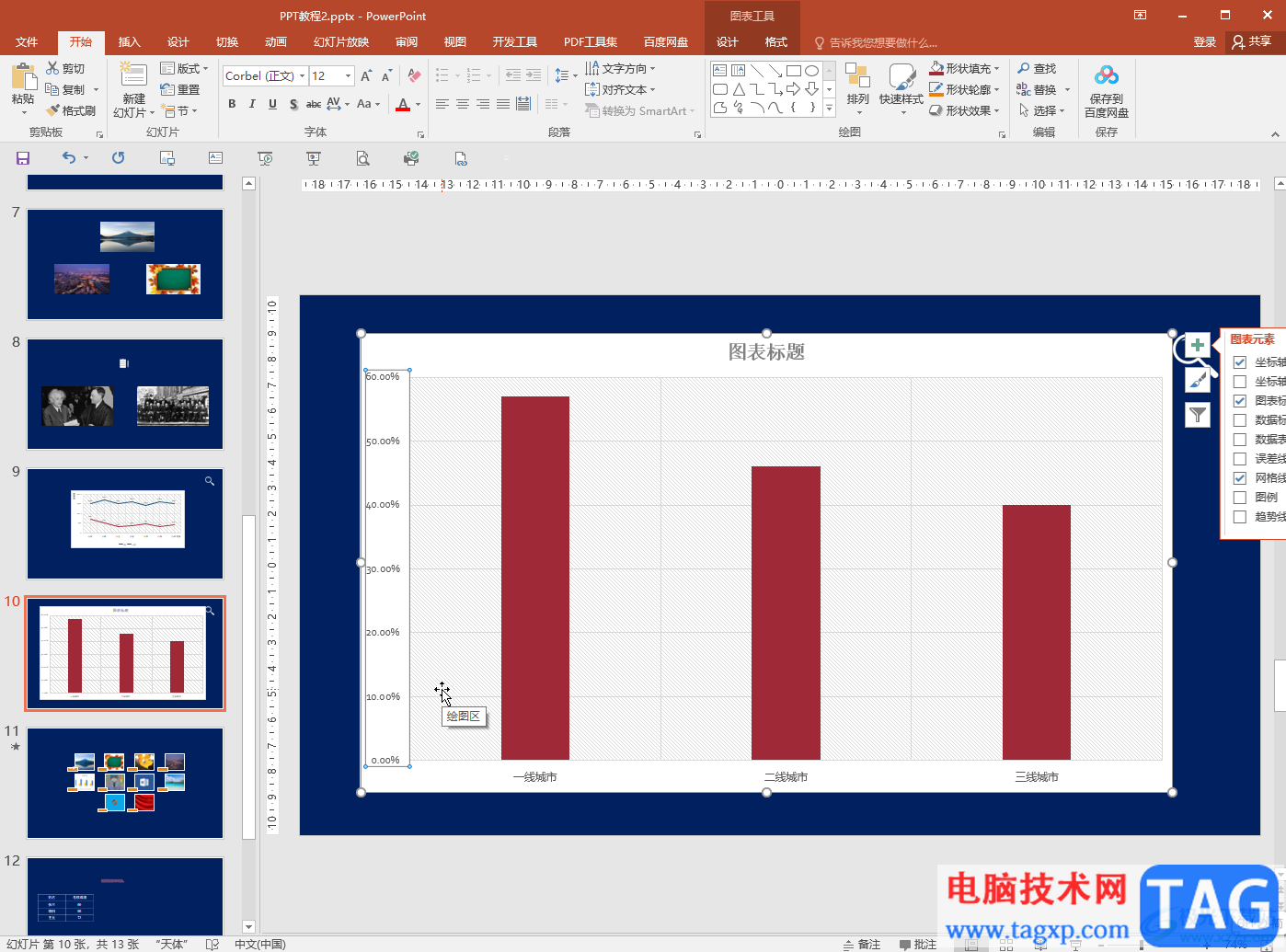The height and width of the screenshot is (952, 1286).
Task: Click the Chart Elements plus button
Action: pos(1197,346)
